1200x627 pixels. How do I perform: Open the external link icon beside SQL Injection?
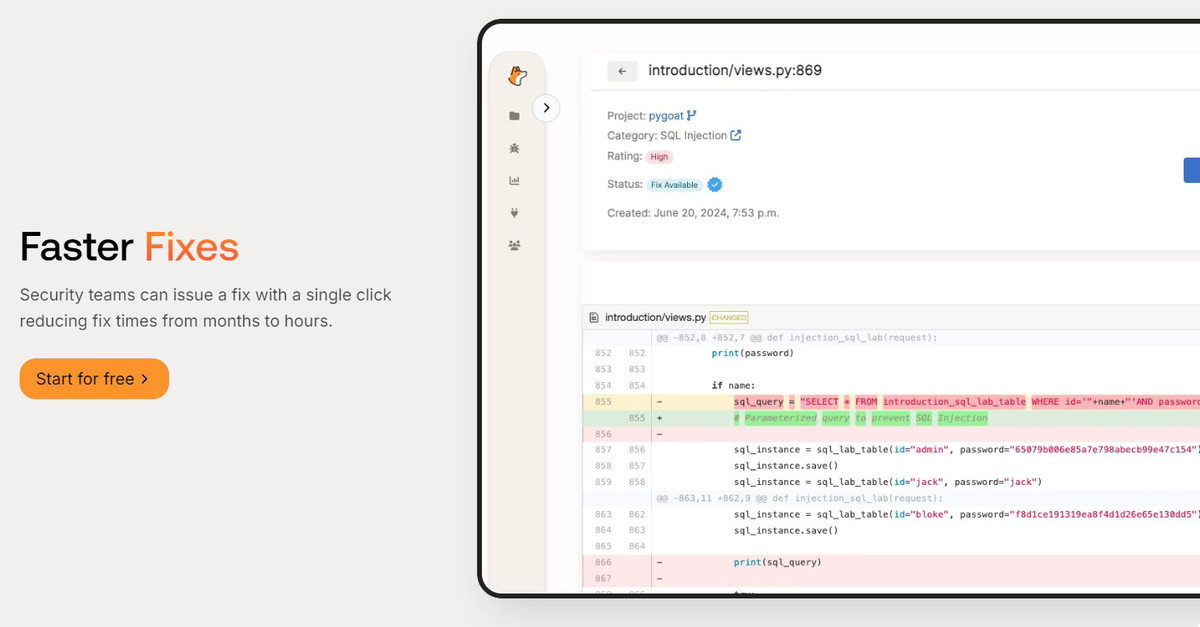736,135
